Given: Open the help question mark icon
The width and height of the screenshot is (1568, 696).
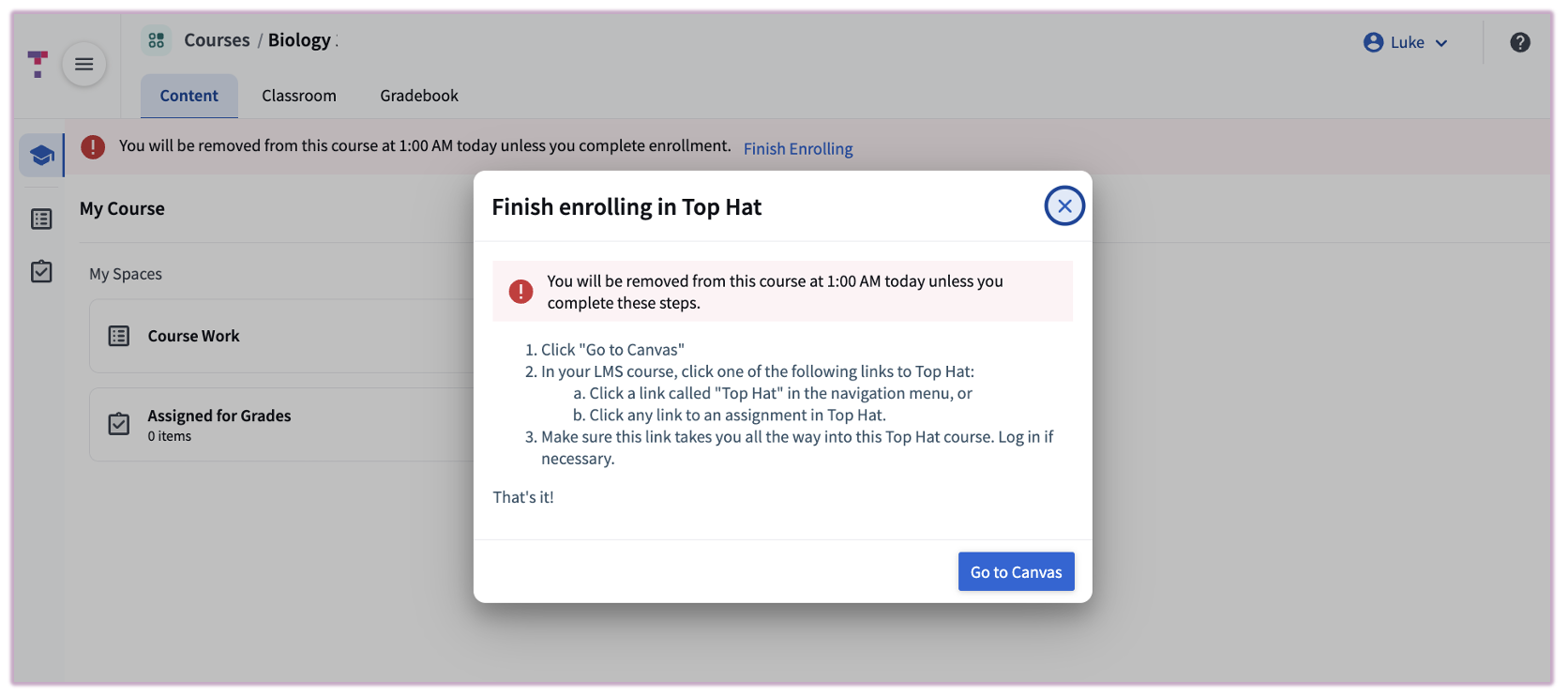Looking at the screenshot, I should (x=1520, y=42).
